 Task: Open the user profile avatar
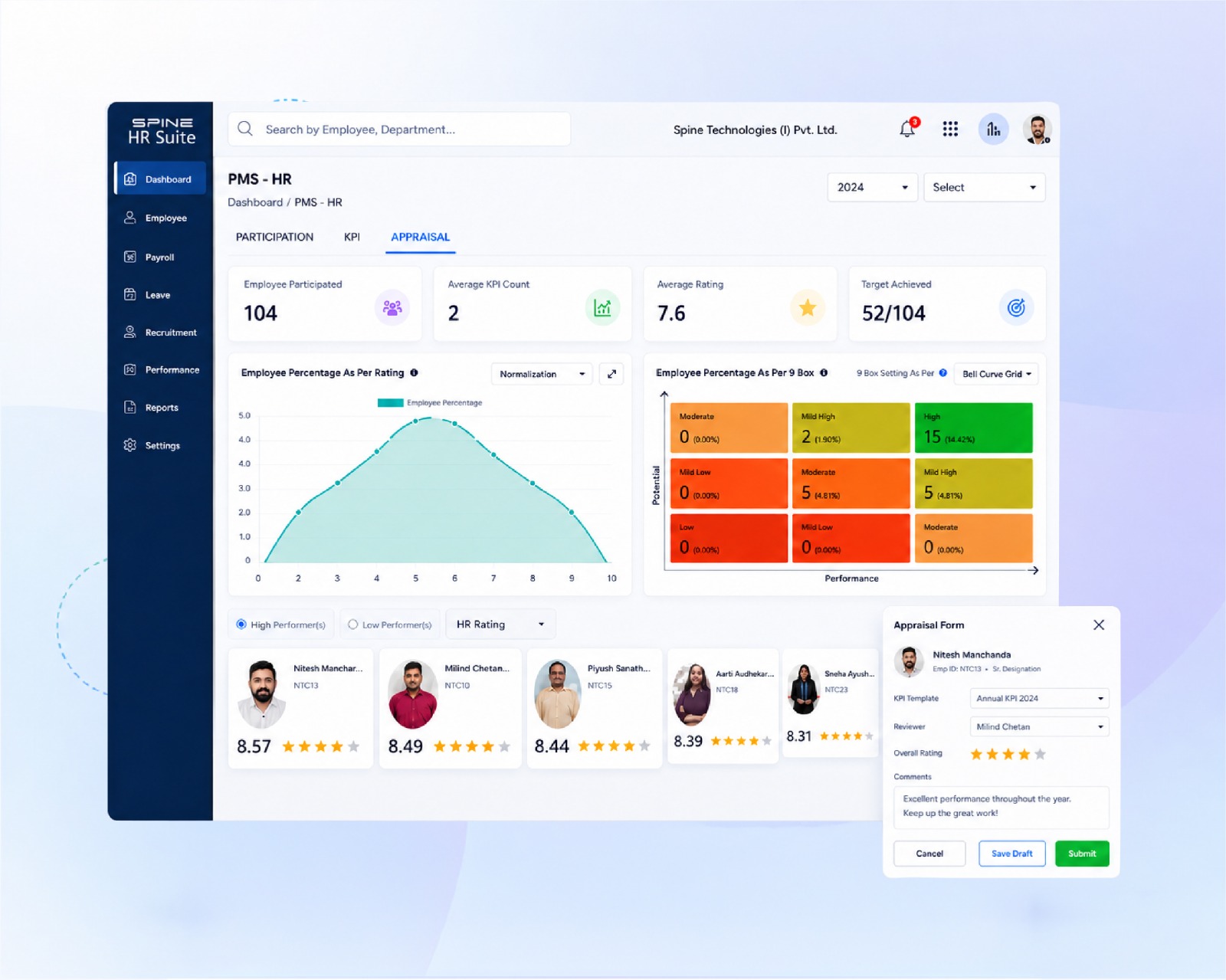[1037, 129]
